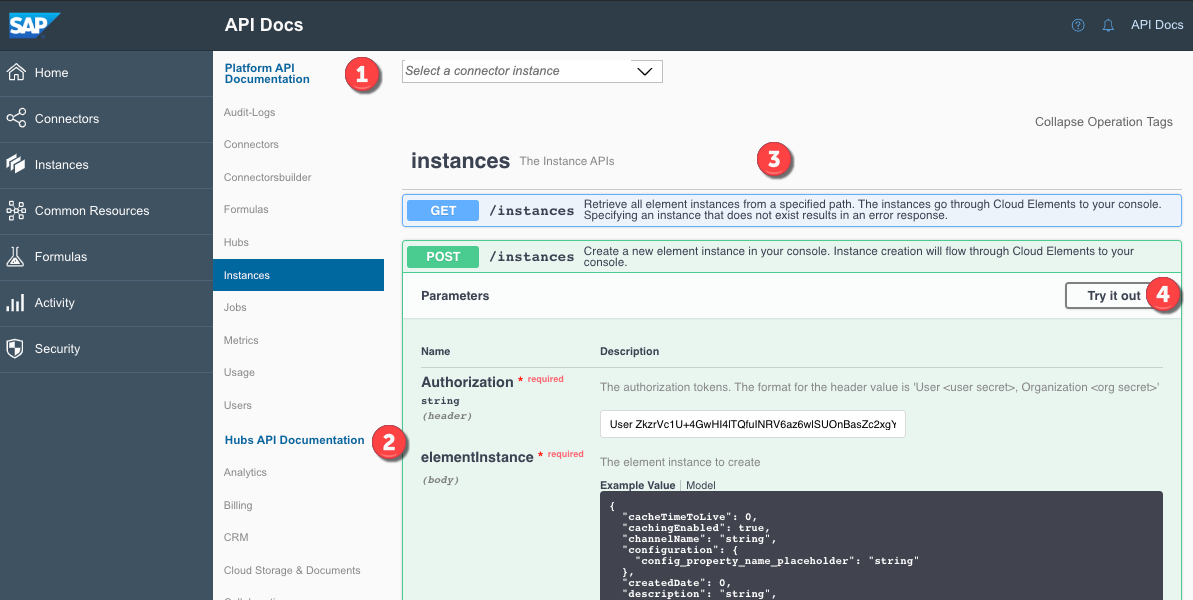The width and height of the screenshot is (1193, 600).
Task: Click the Authorization parameter name
Action: [467, 382]
